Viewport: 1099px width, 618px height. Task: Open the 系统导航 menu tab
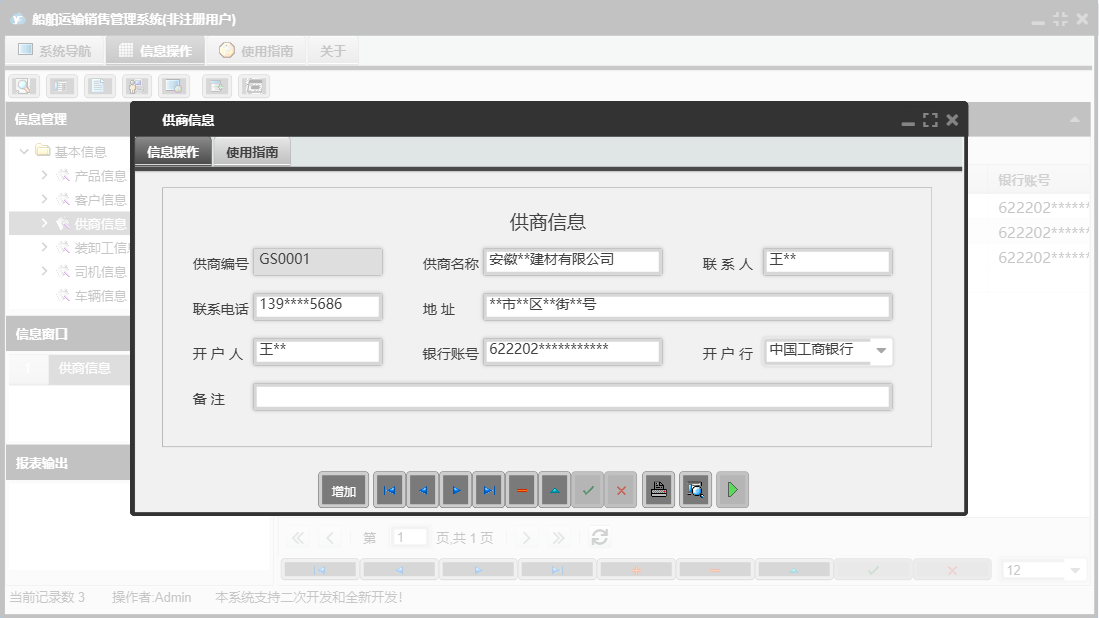(54, 49)
